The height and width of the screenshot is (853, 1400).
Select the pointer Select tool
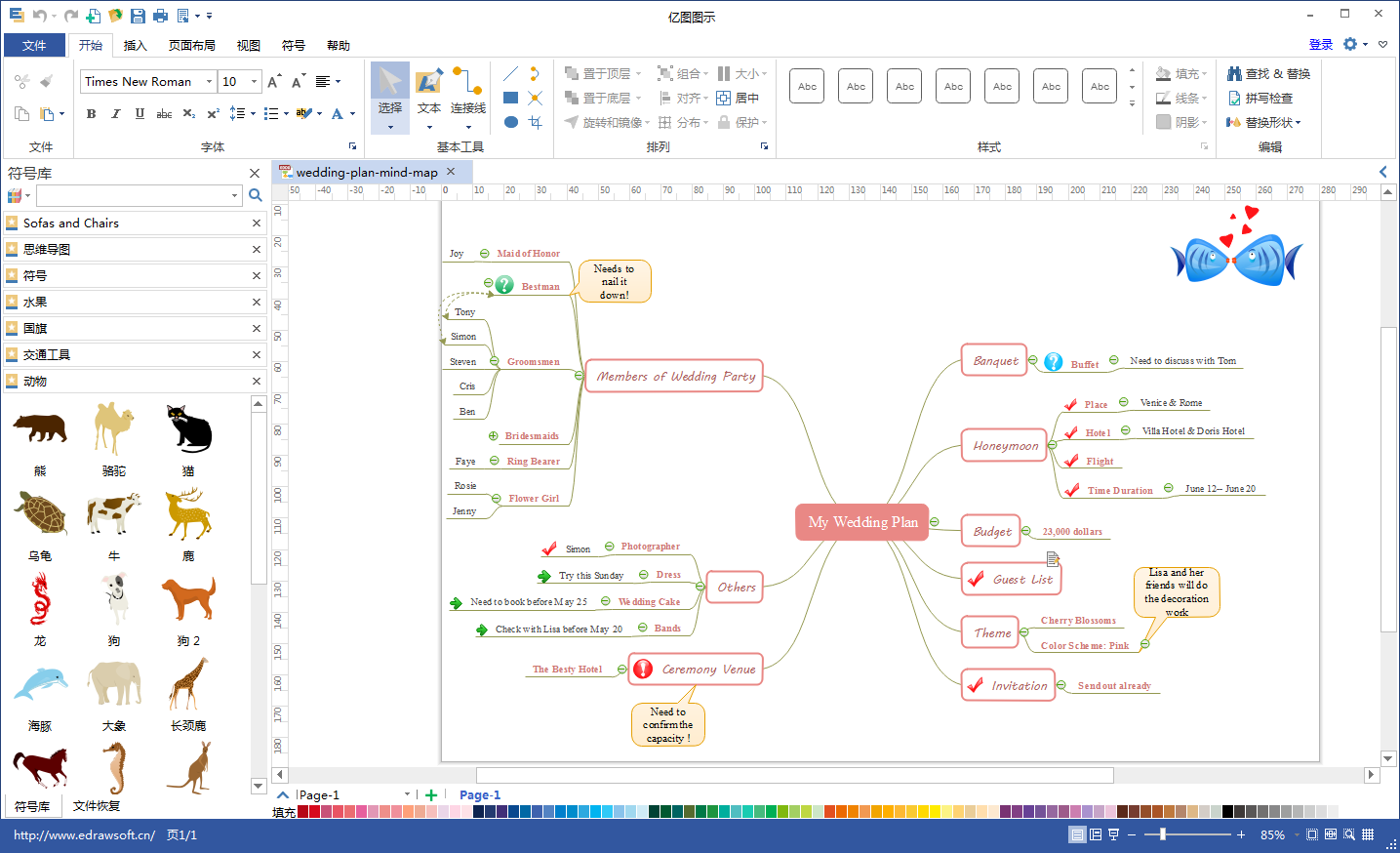389,97
